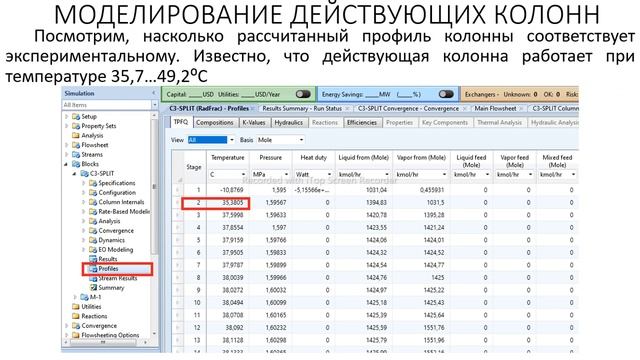Switch to the K-Values tab
The width and height of the screenshot is (640, 360).
click(254, 122)
